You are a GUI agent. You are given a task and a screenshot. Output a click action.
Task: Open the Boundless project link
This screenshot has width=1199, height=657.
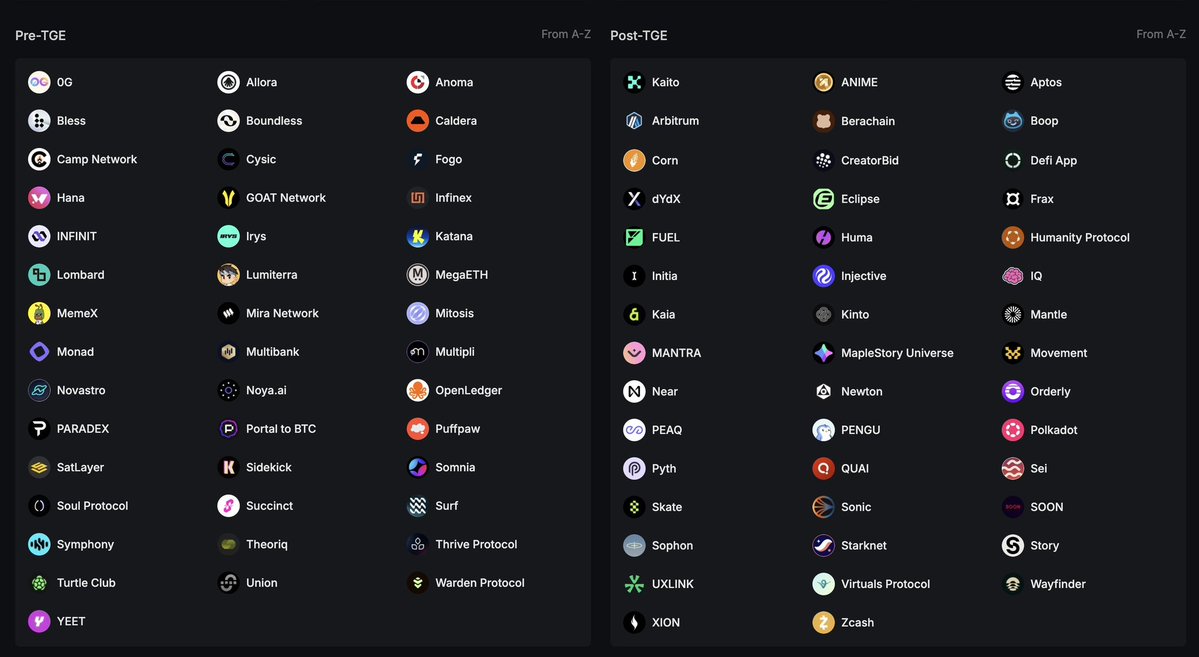click(274, 121)
